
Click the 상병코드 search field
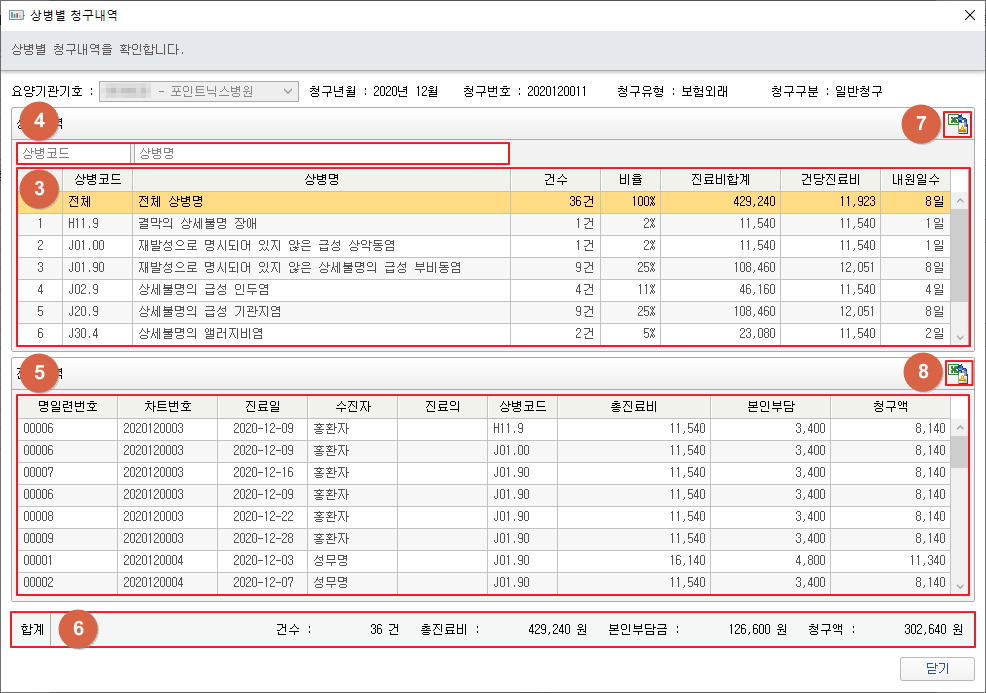pyautogui.click(x=74, y=153)
